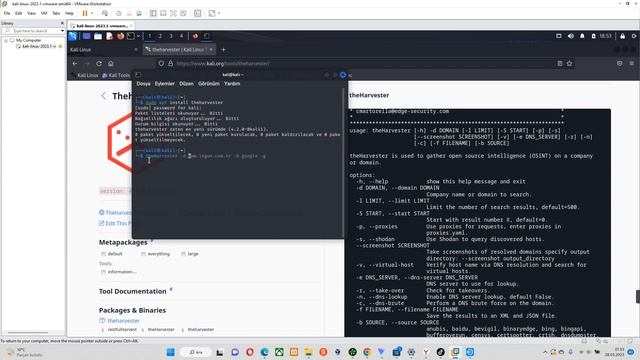Open the snapshot manager toolbar icon
The height and width of the screenshot is (360, 640).
click(x=139, y=13)
